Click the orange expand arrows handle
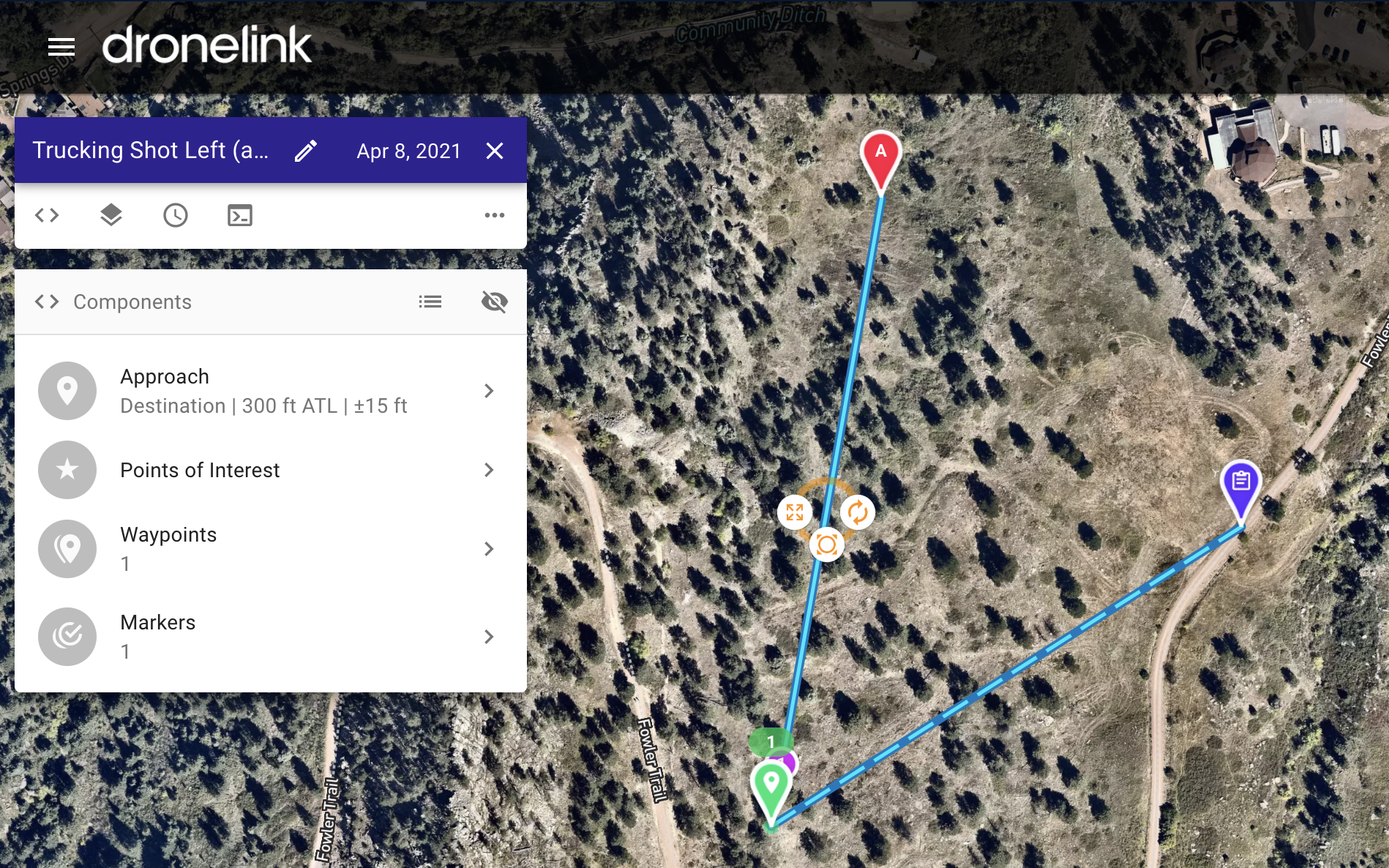The image size is (1389, 868). tap(795, 512)
